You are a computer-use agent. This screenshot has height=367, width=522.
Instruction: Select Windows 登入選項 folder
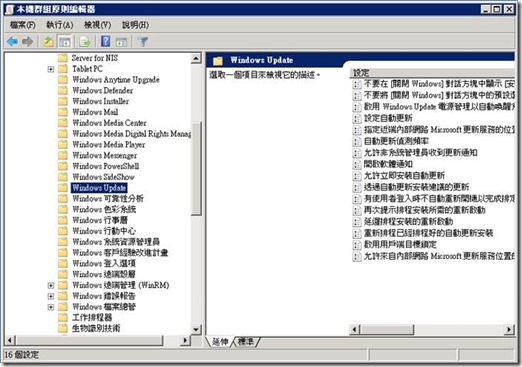[x=104, y=263]
